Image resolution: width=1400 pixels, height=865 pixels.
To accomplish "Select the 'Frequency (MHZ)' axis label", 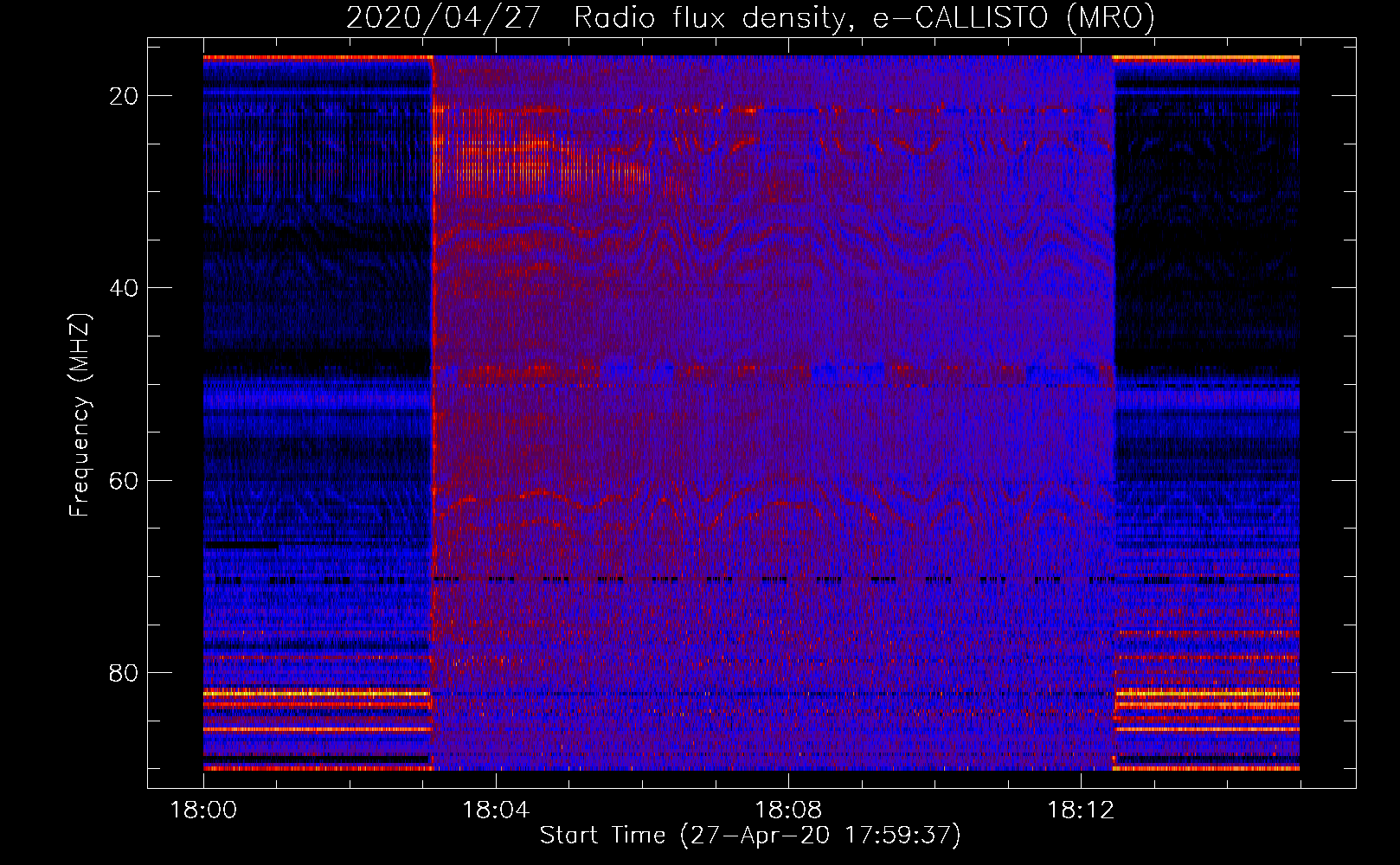I will tap(80, 415).
